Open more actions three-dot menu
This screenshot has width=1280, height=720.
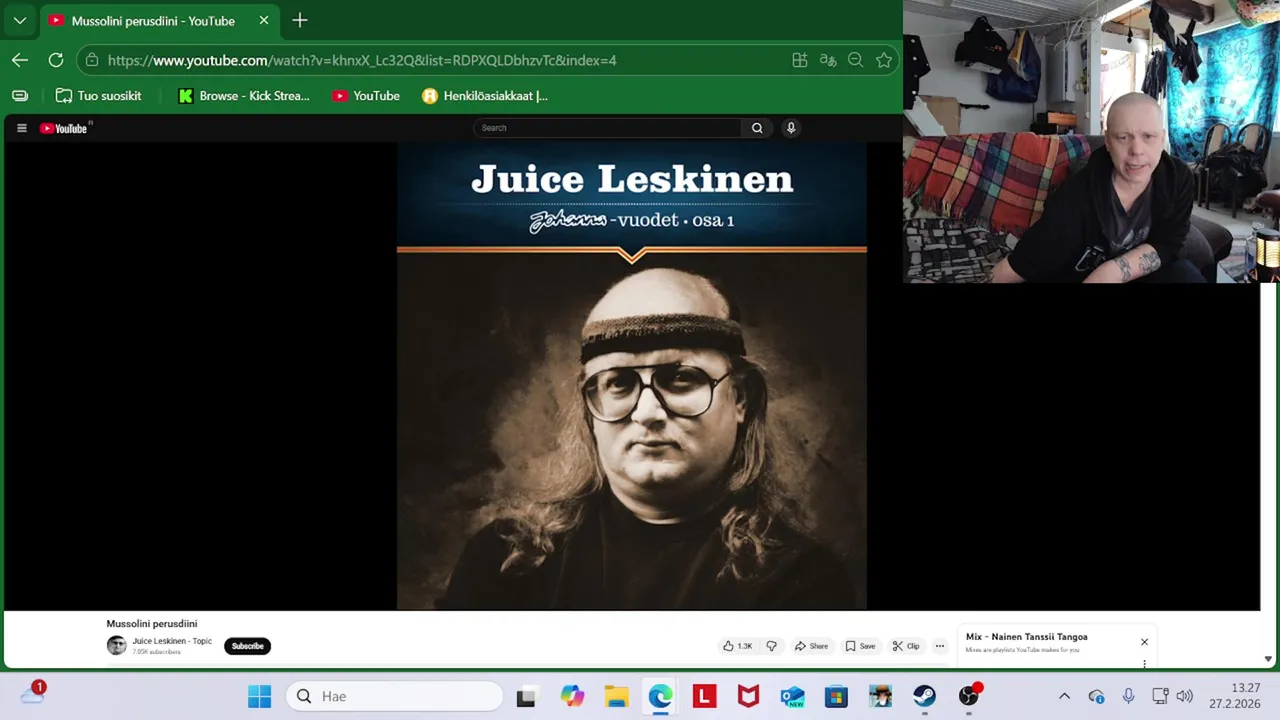tap(939, 646)
